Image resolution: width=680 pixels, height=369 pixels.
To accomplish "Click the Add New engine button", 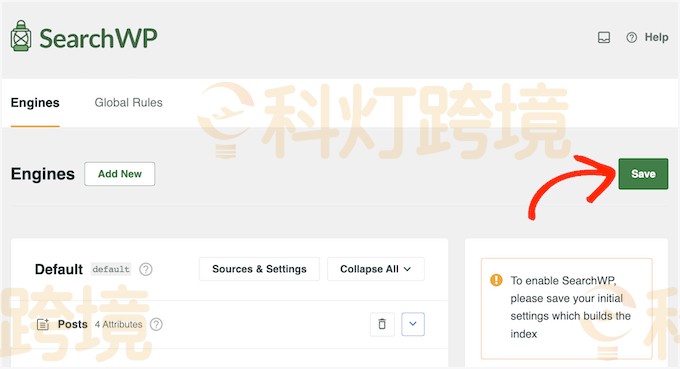I will click(120, 174).
